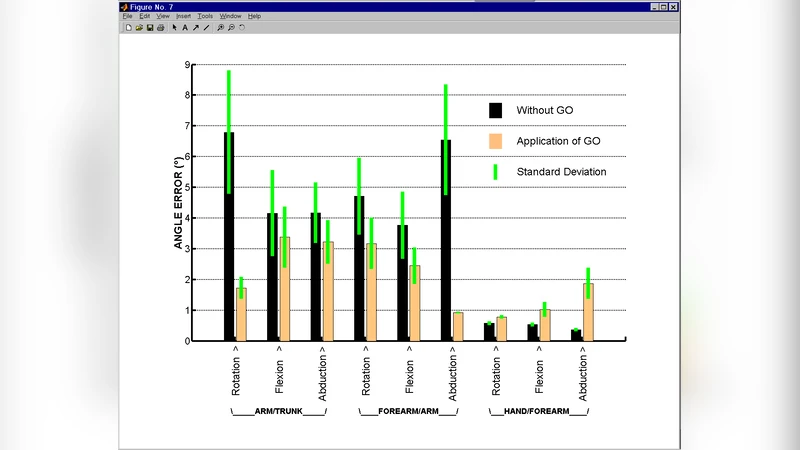800x450 pixels.
Task: Minimize the Figure No. 7 window
Action: point(655,7)
